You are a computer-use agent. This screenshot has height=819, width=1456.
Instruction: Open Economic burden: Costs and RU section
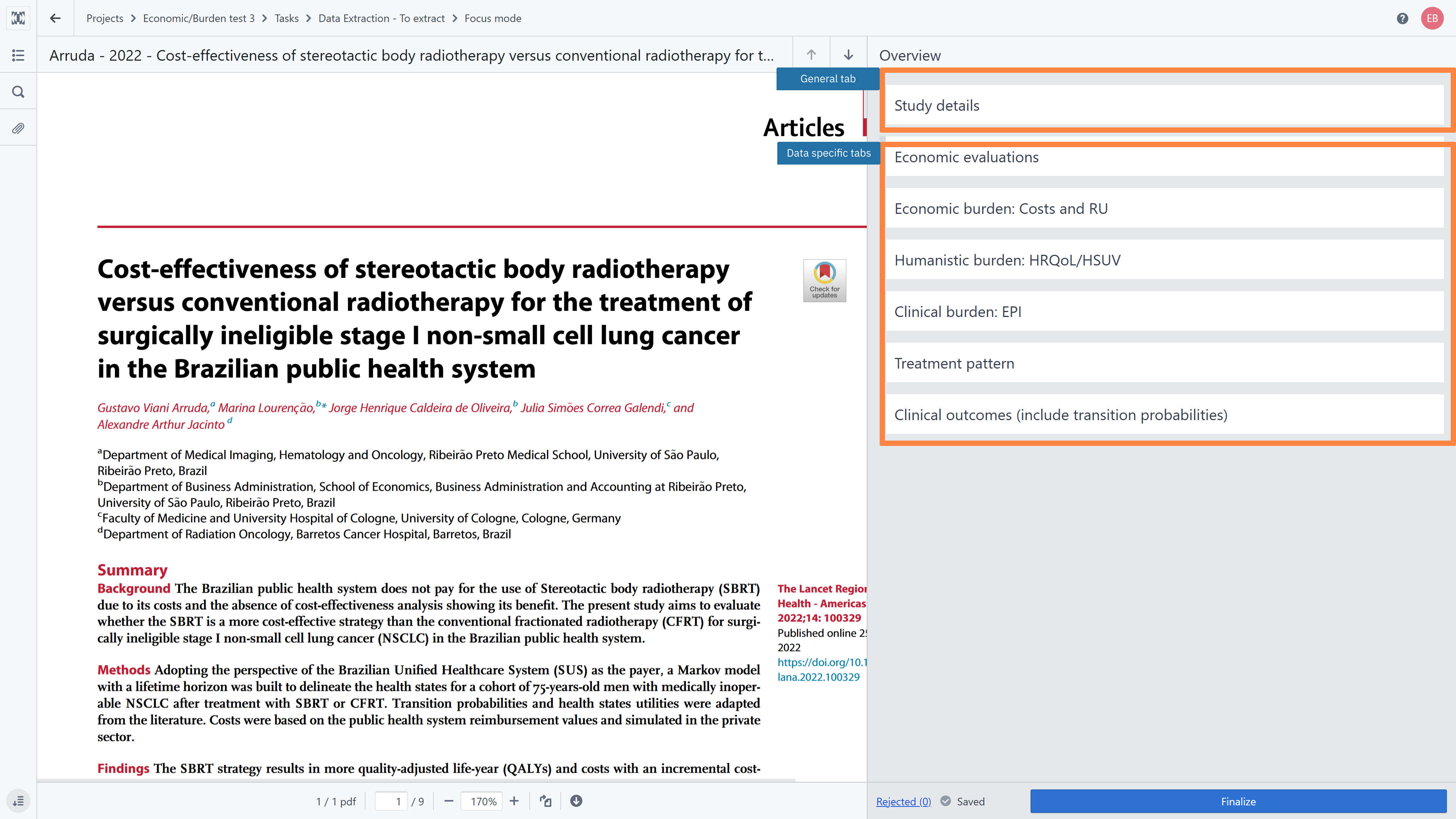click(1164, 209)
